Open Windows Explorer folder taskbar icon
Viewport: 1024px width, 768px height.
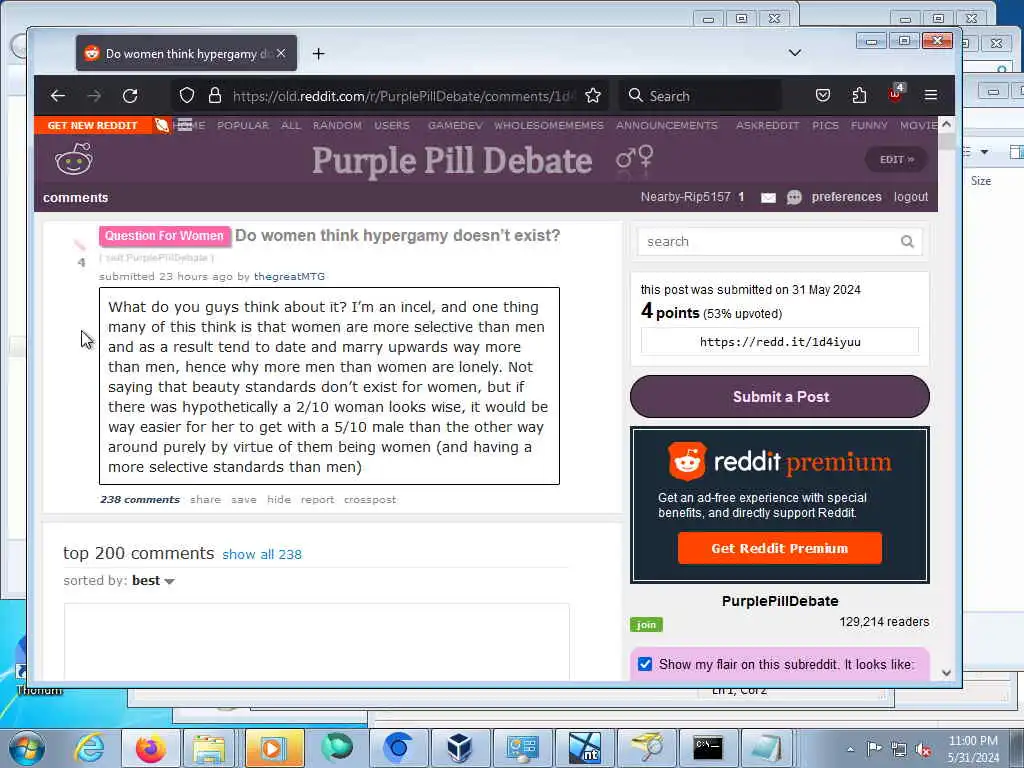click(x=208, y=748)
